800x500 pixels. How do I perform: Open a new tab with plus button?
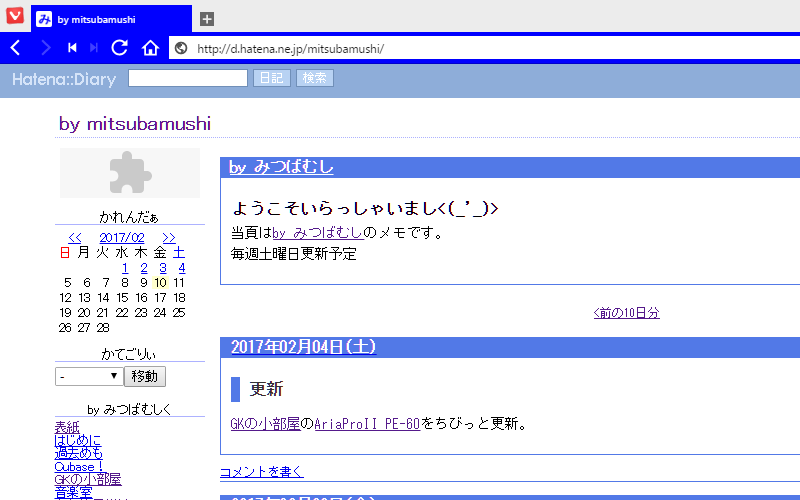207,19
